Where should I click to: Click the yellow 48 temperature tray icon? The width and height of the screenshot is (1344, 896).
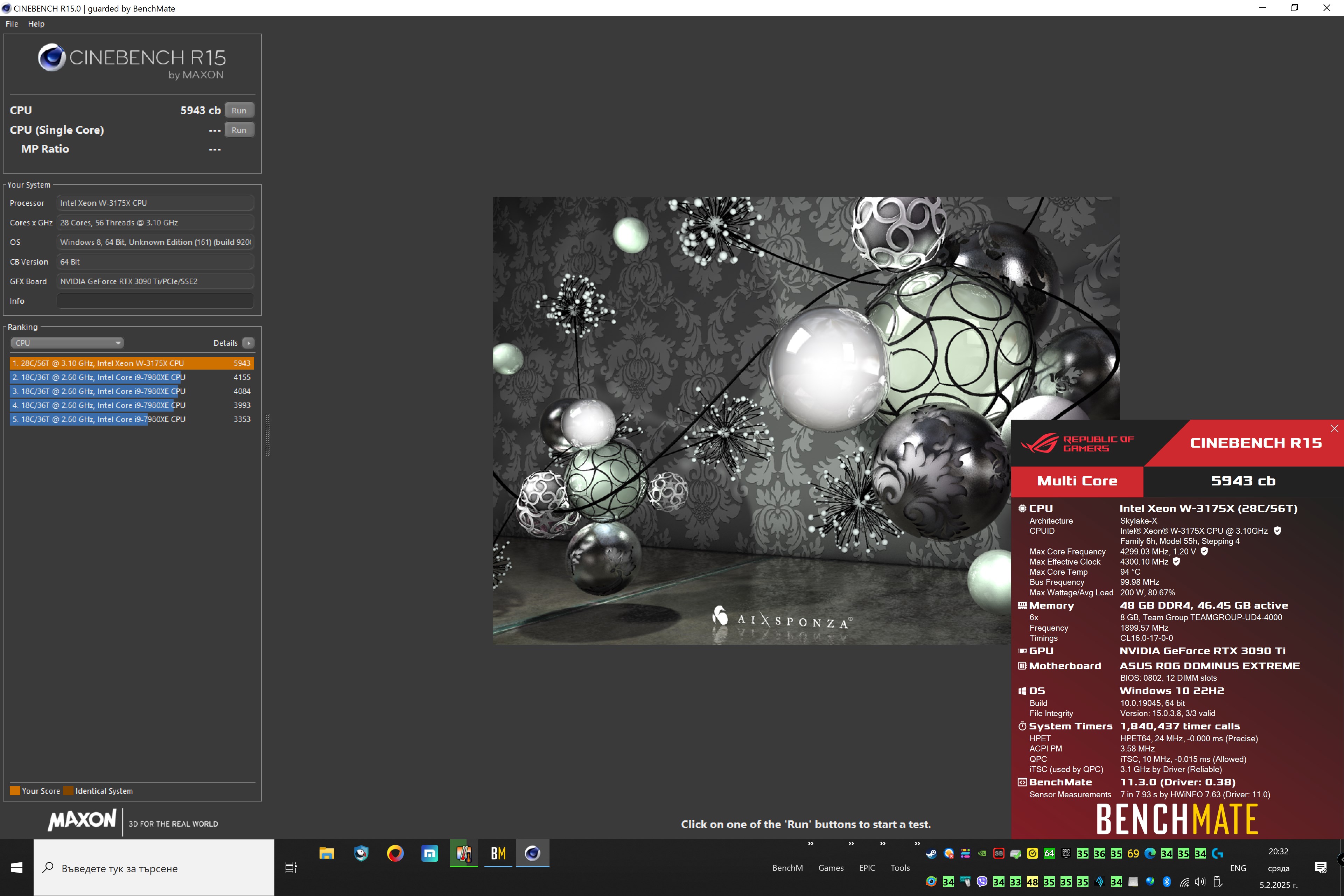1032,881
